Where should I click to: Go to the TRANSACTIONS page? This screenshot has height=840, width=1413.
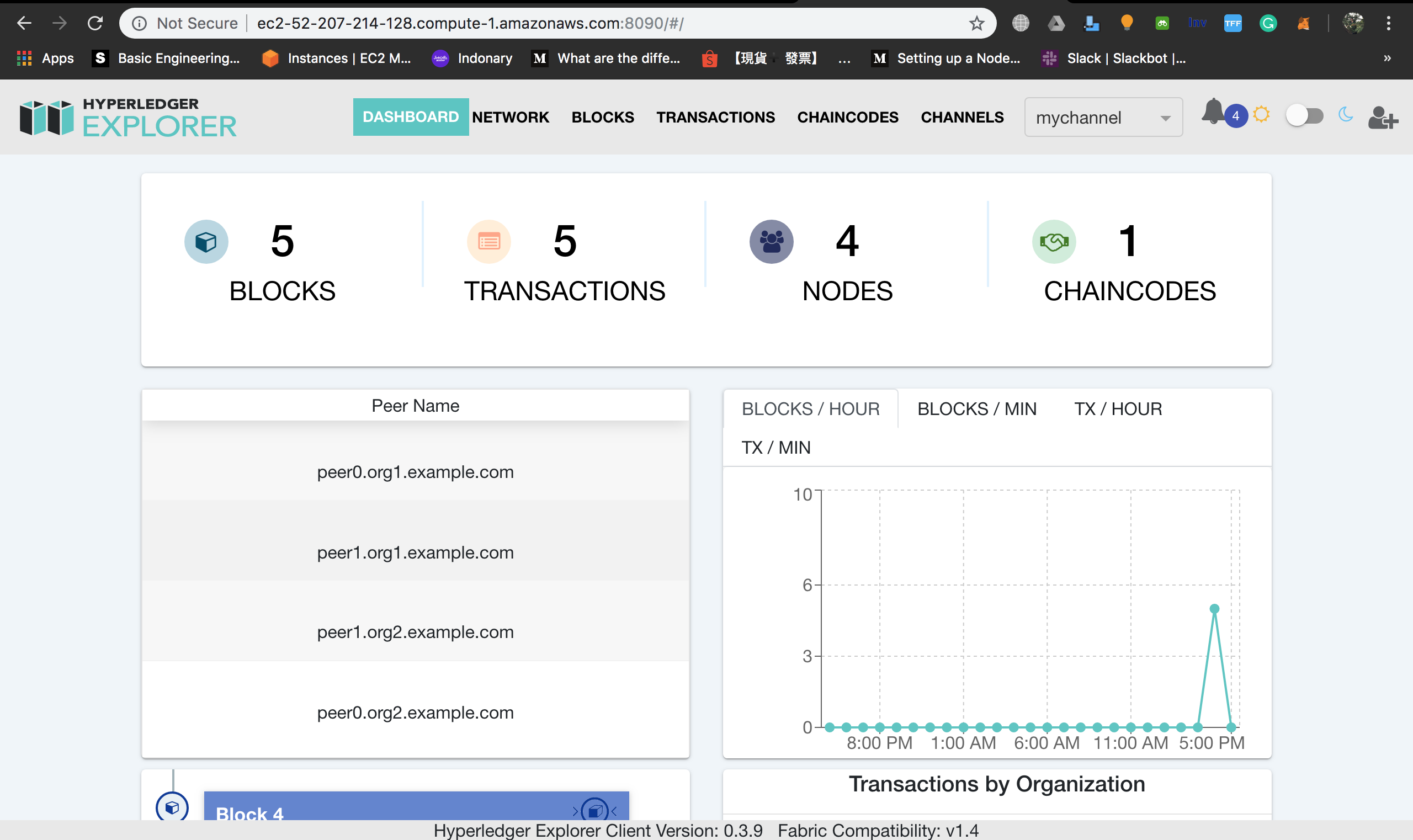pos(715,117)
